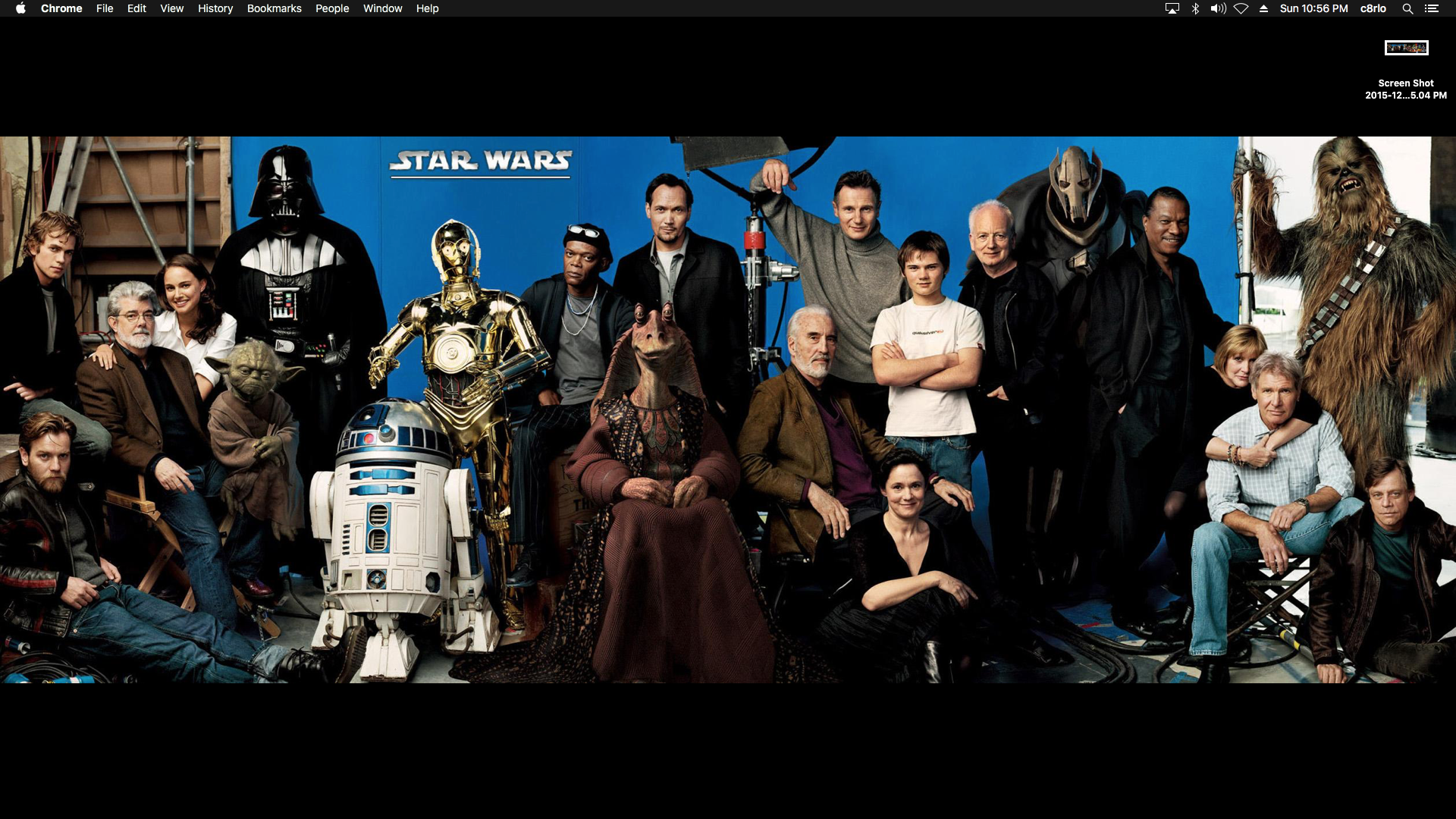Screen dimensions: 1456x819
Task: Open the File menu
Action: point(105,8)
